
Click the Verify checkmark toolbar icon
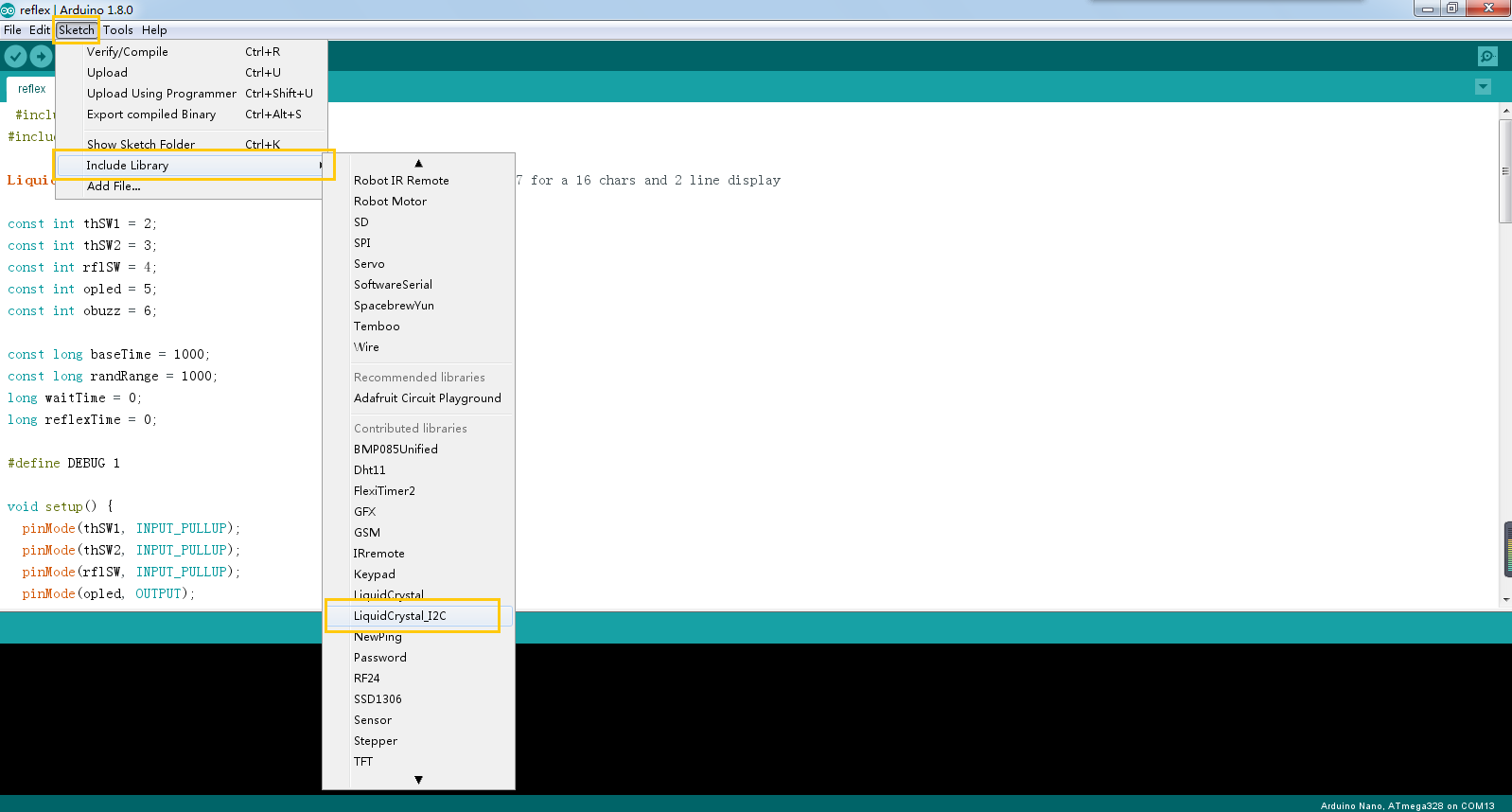tap(15, 57)
